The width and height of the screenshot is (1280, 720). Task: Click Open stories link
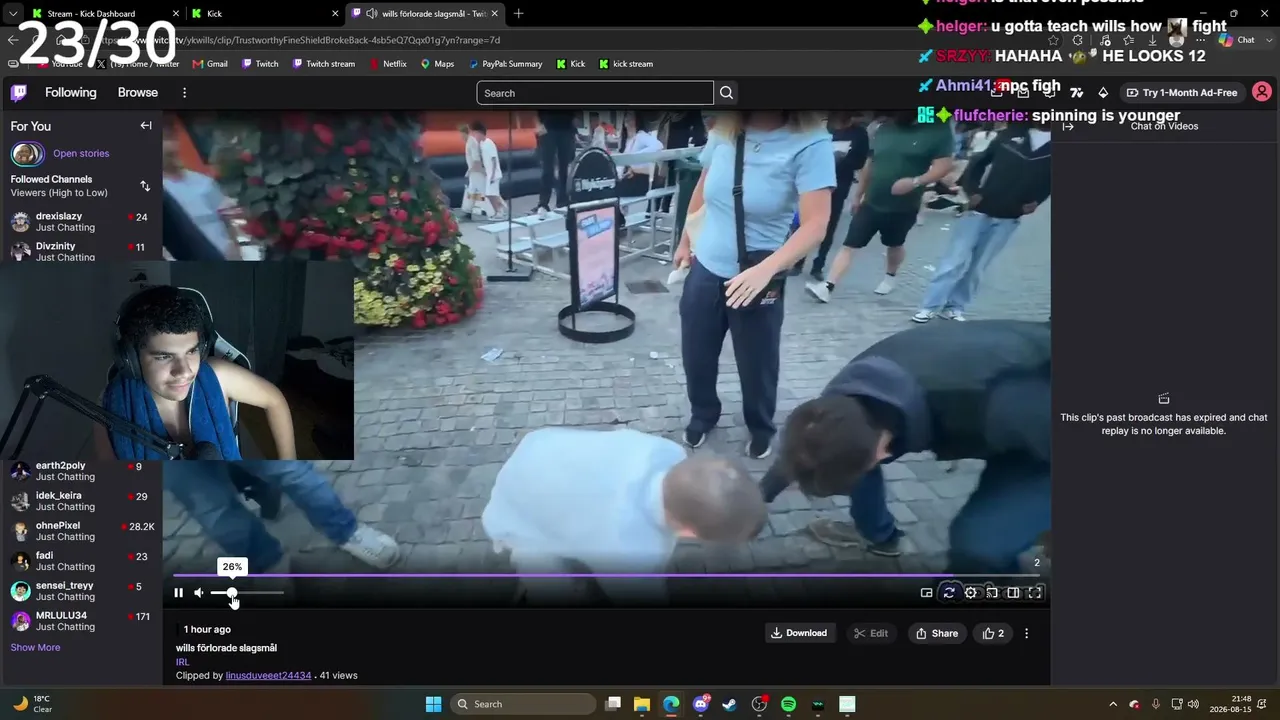(81, 154)
